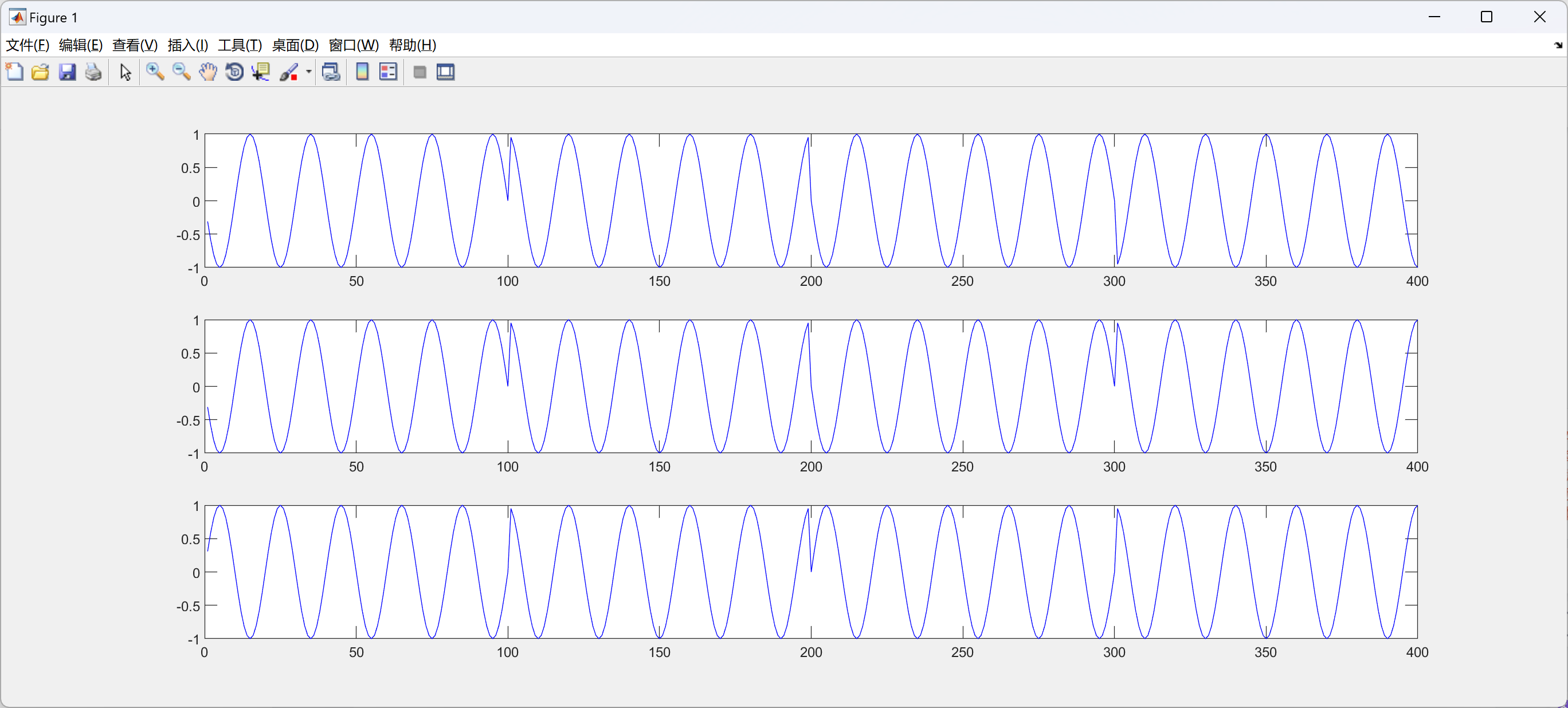Click the New Figure icon

click(x=14, y=72)
